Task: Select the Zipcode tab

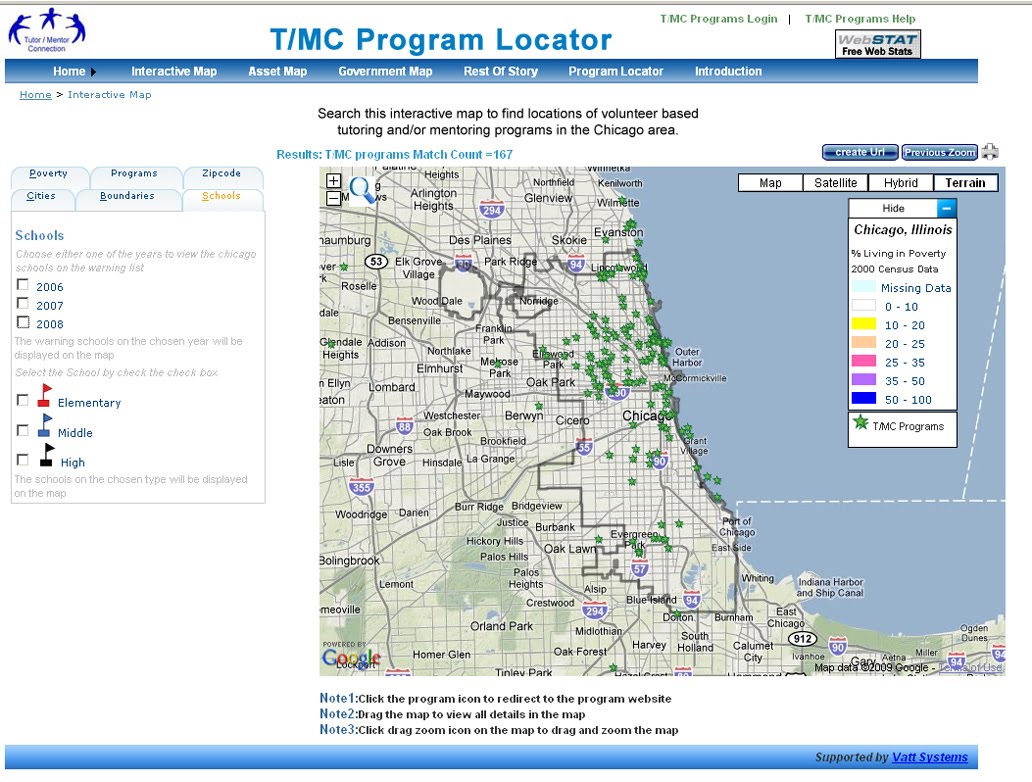Action: [221, 174]
